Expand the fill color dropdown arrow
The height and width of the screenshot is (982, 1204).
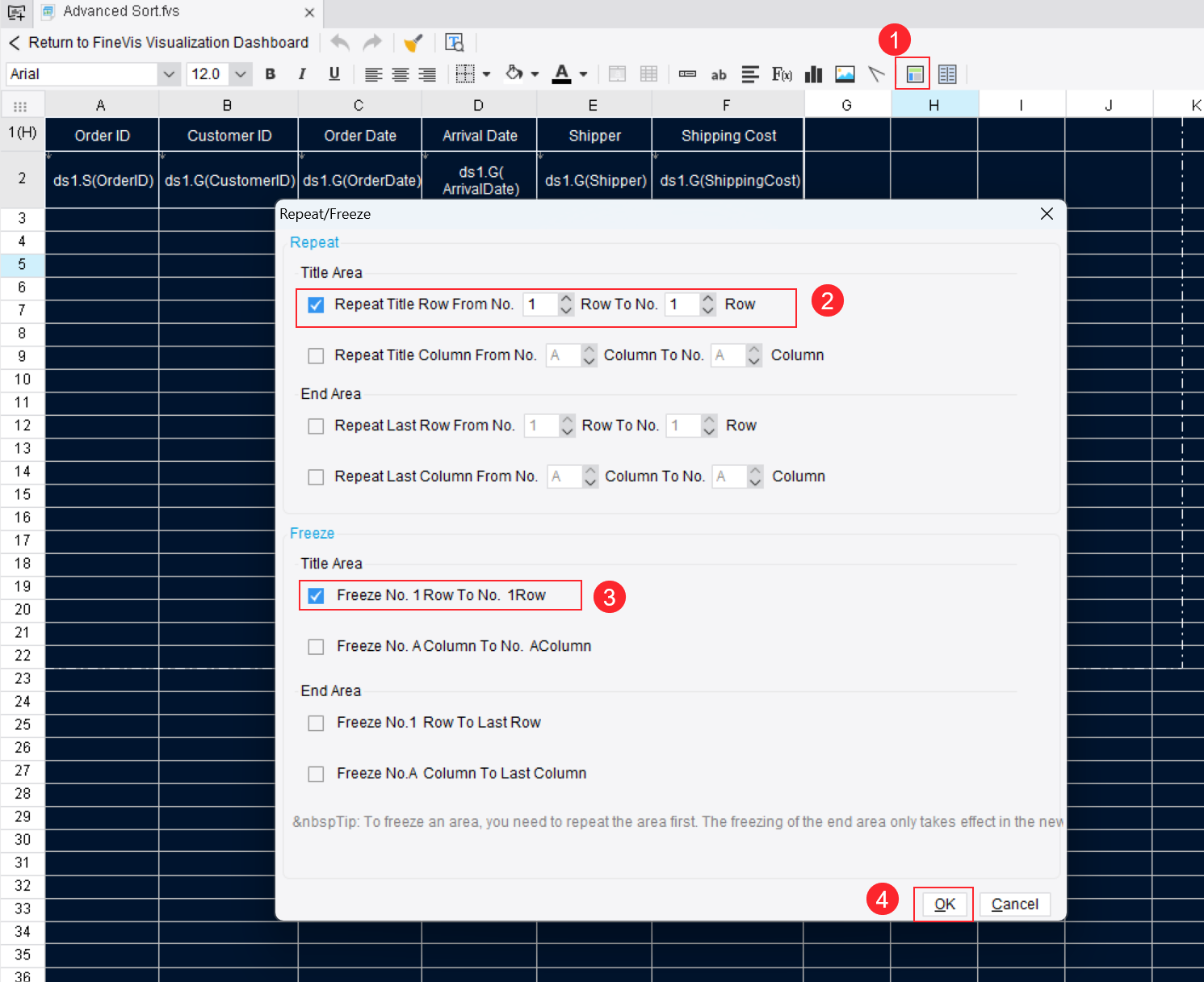point(535,74)
